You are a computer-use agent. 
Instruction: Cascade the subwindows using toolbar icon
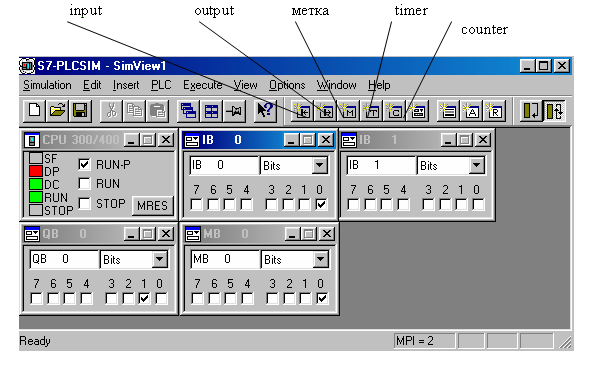[188, 111]
